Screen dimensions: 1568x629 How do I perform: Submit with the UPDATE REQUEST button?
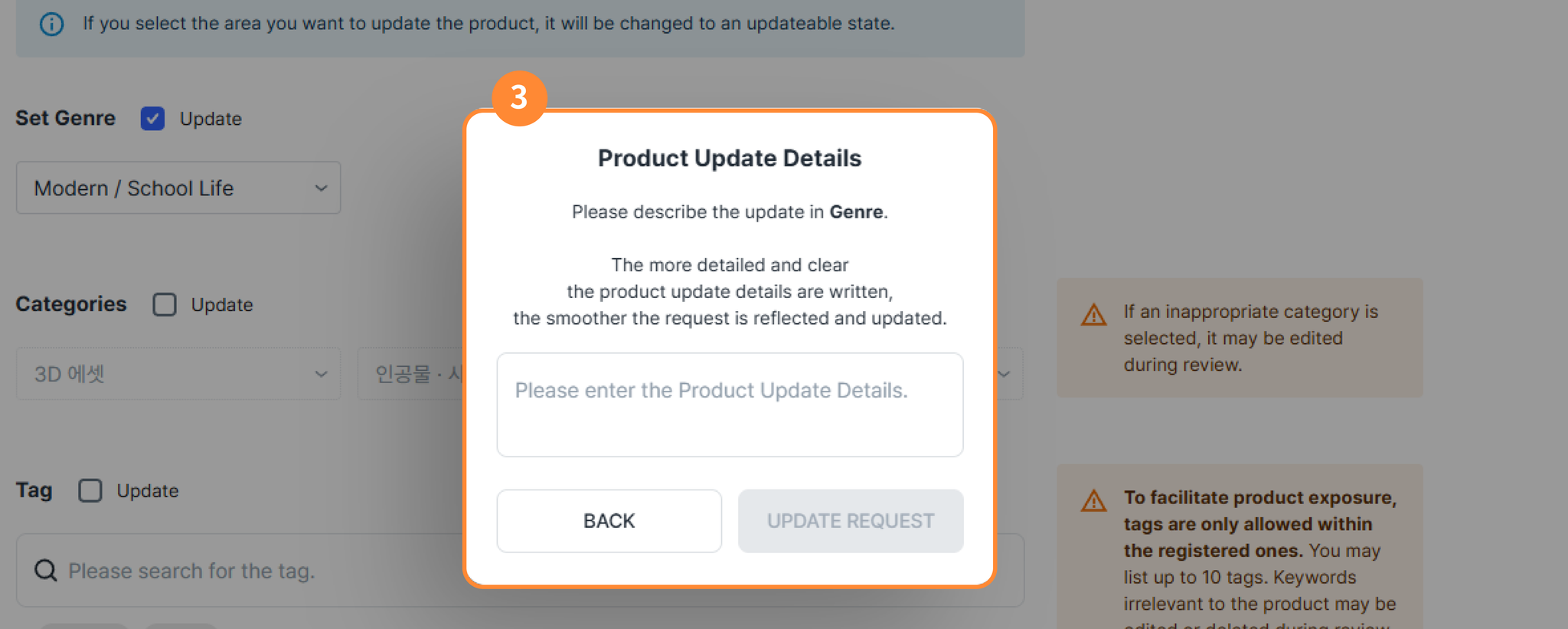851,521
